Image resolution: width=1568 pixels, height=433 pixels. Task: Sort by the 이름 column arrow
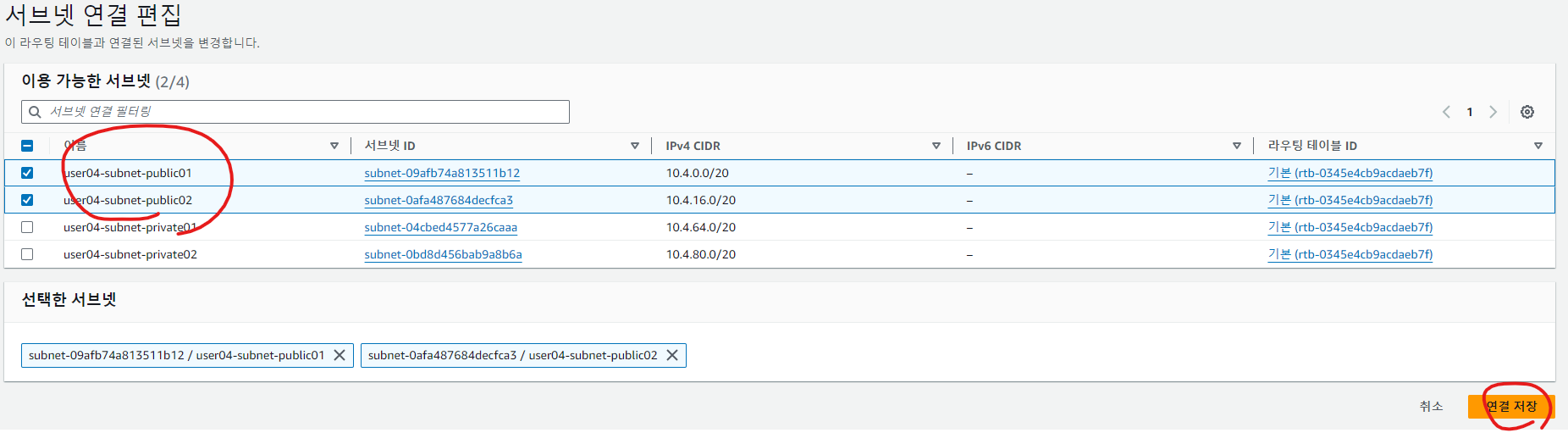334,146
